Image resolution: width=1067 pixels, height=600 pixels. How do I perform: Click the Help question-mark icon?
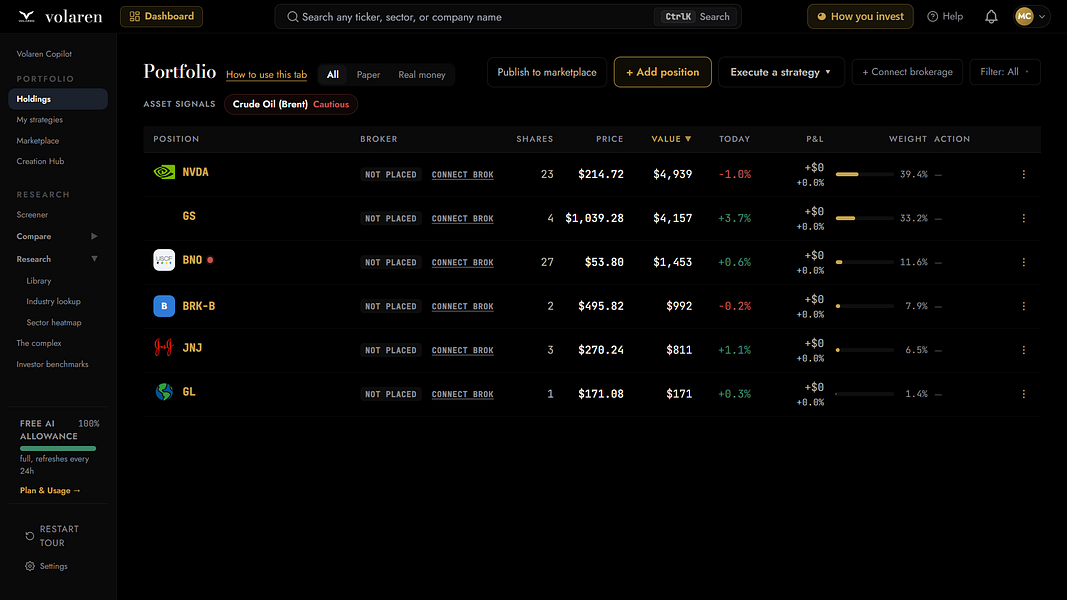(932, 16)
